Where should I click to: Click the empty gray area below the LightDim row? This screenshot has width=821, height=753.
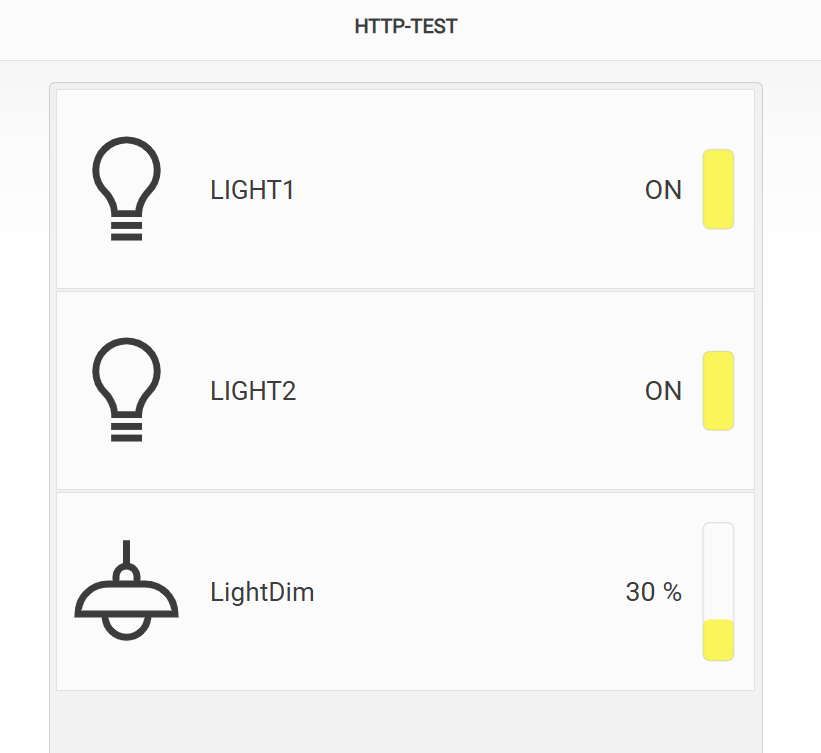[x=406, y=722]
